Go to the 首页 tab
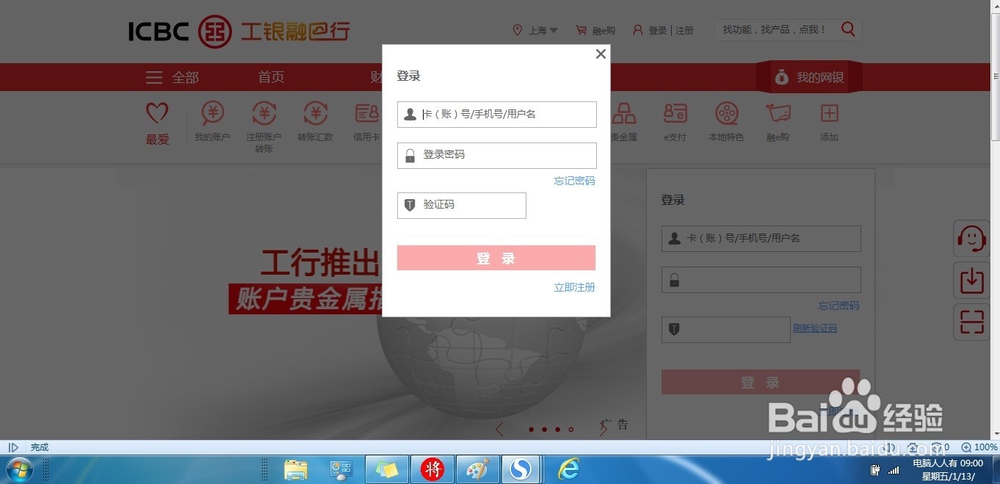 (271, 77)
